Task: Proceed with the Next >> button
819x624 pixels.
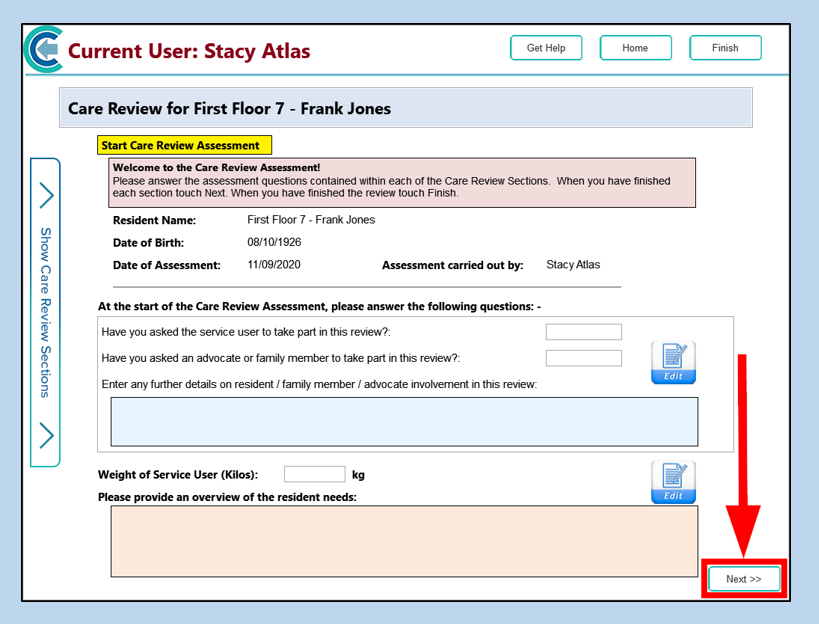Action: pos(744,579)
